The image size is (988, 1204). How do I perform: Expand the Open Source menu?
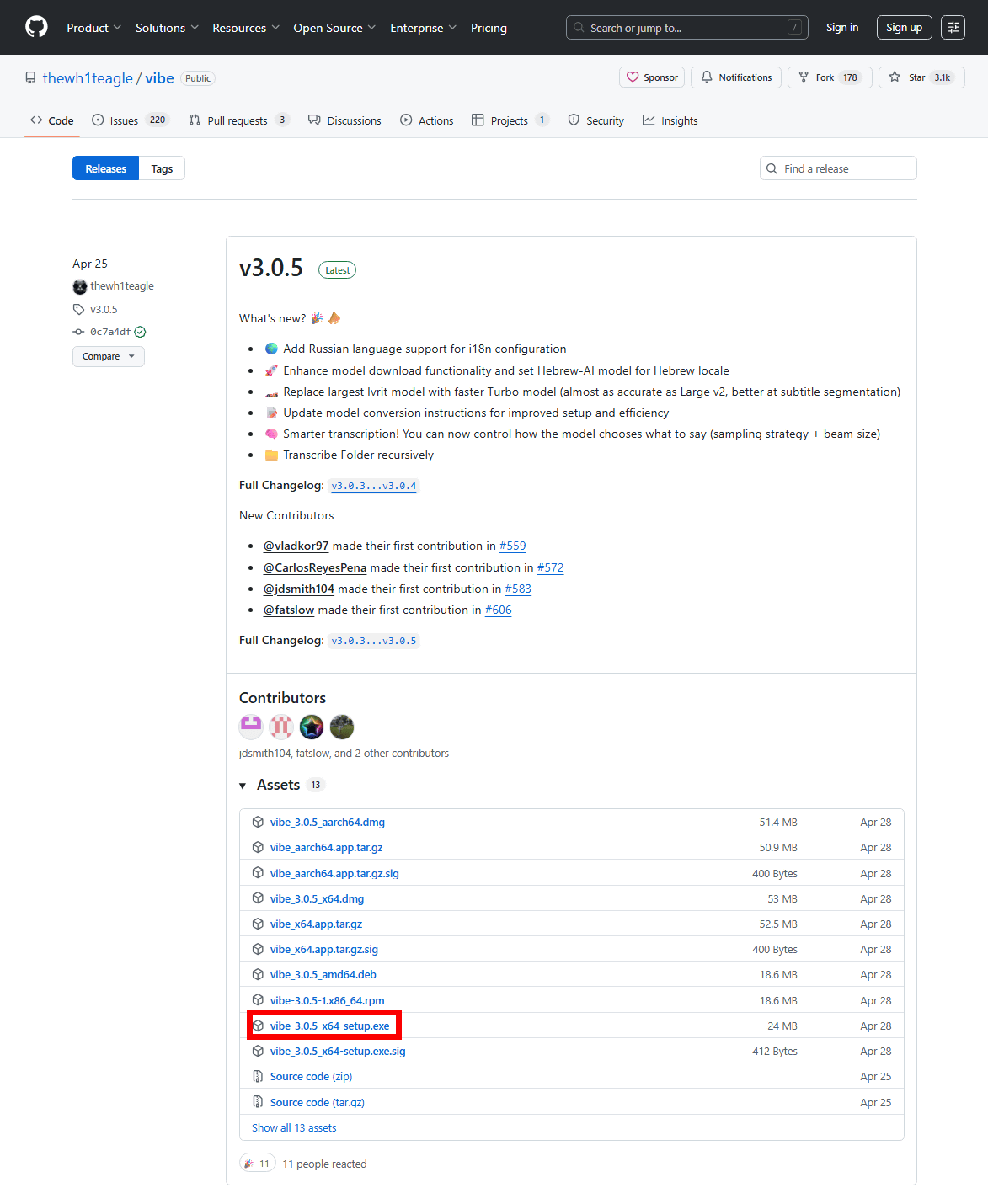(335, 28)
